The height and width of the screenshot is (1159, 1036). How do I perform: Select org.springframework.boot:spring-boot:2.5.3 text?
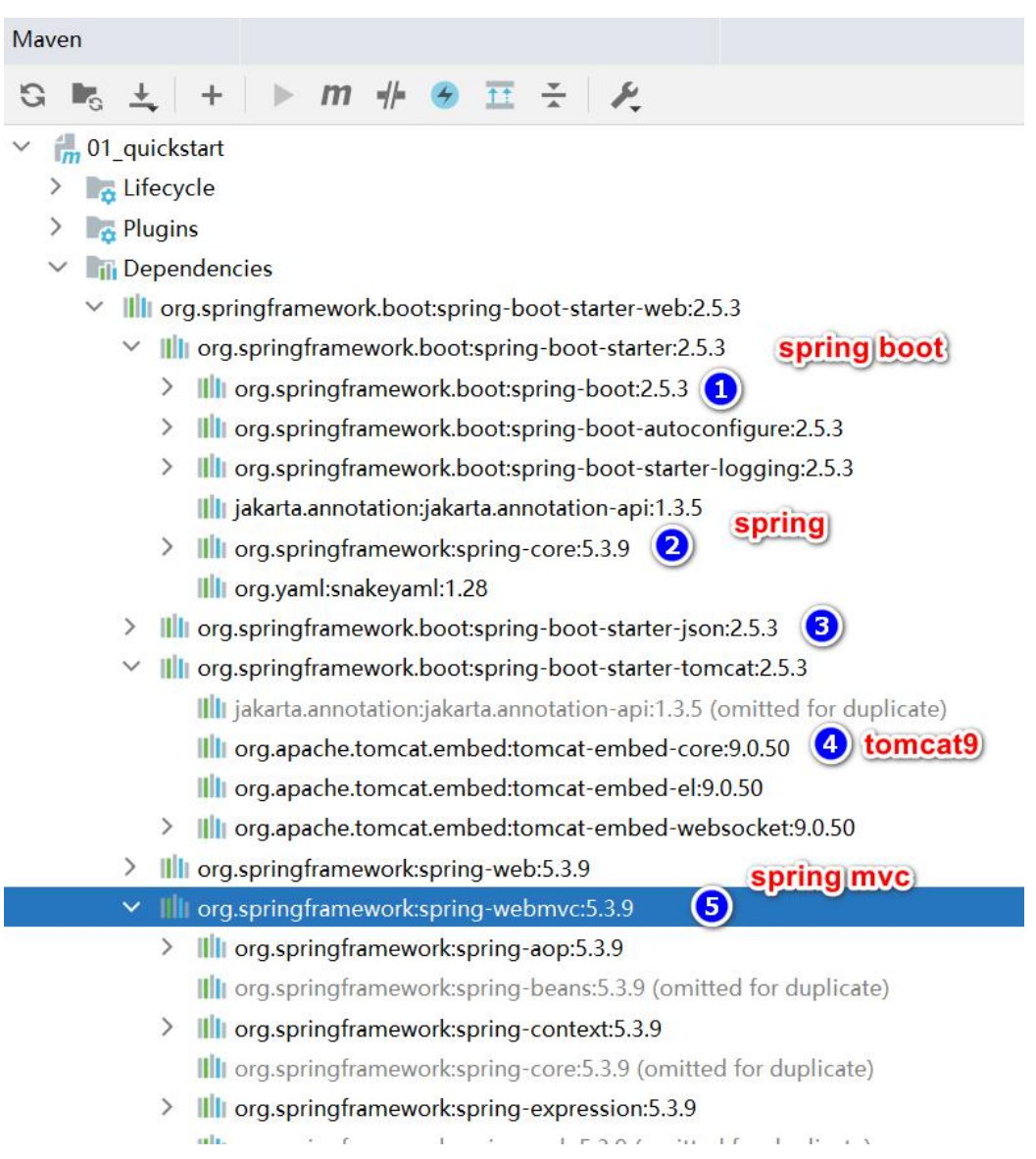point(461,389)
